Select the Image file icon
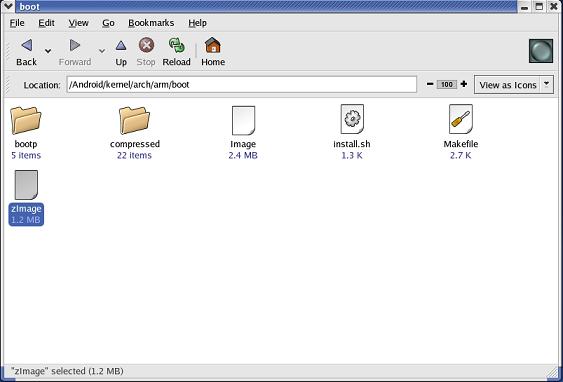Screen dimensions: 563x382 pyautogui.click(x=243, y=120)
